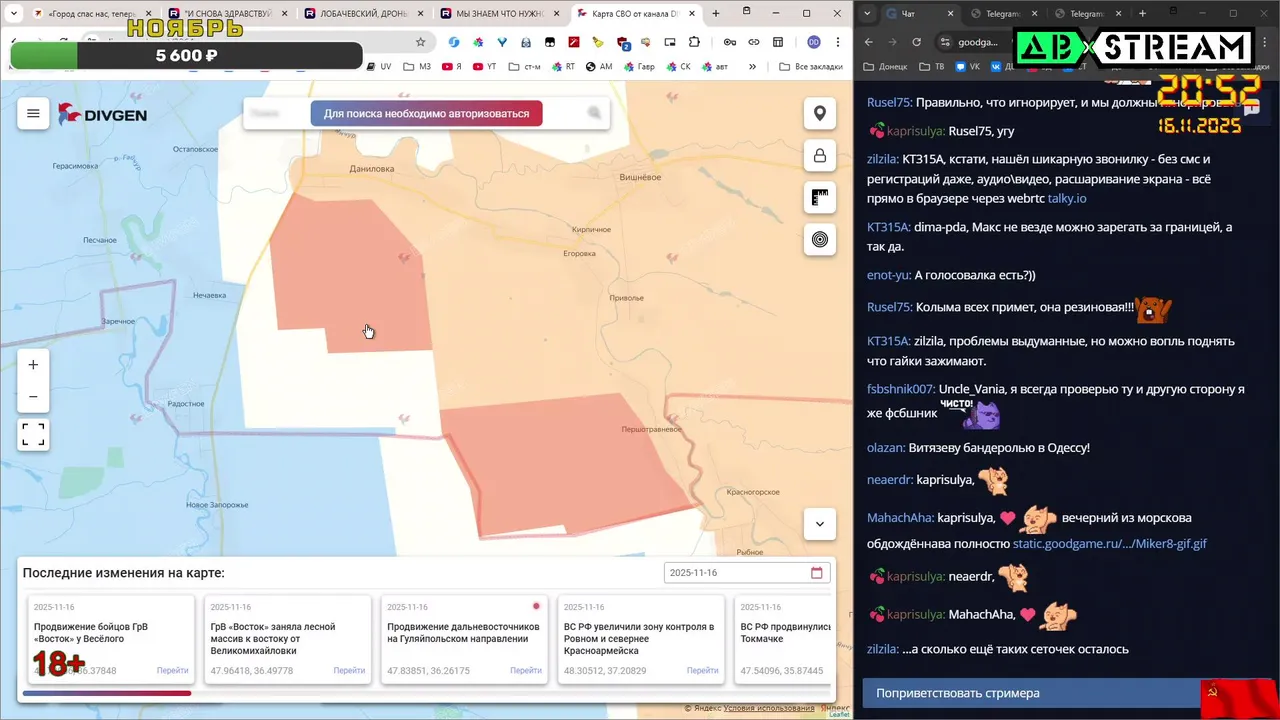Click 'Перейти' on лесной массив Великомихайловки card
Screen dimensions: 1280x720
(349, 670)
